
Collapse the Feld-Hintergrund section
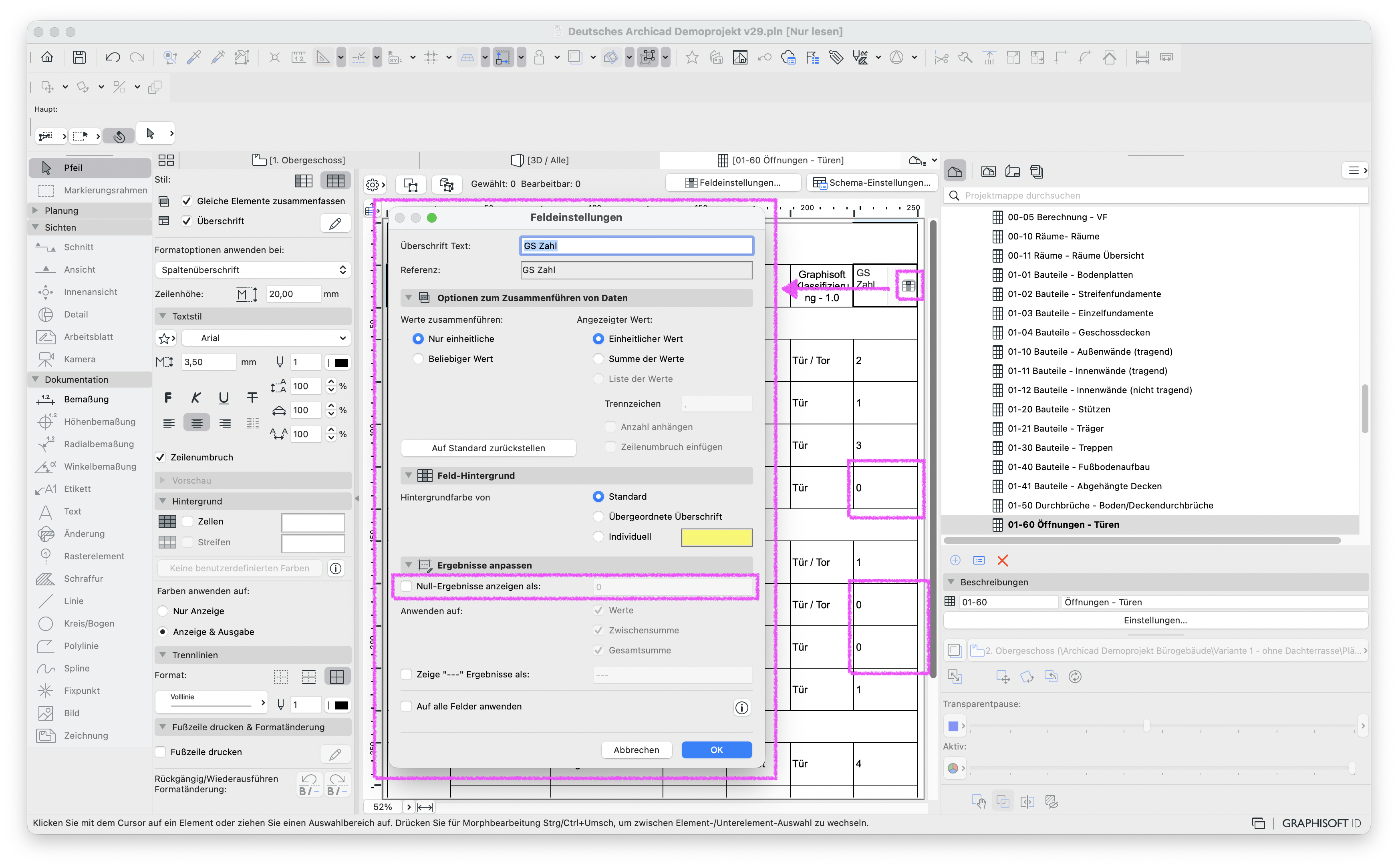(408, 475)
